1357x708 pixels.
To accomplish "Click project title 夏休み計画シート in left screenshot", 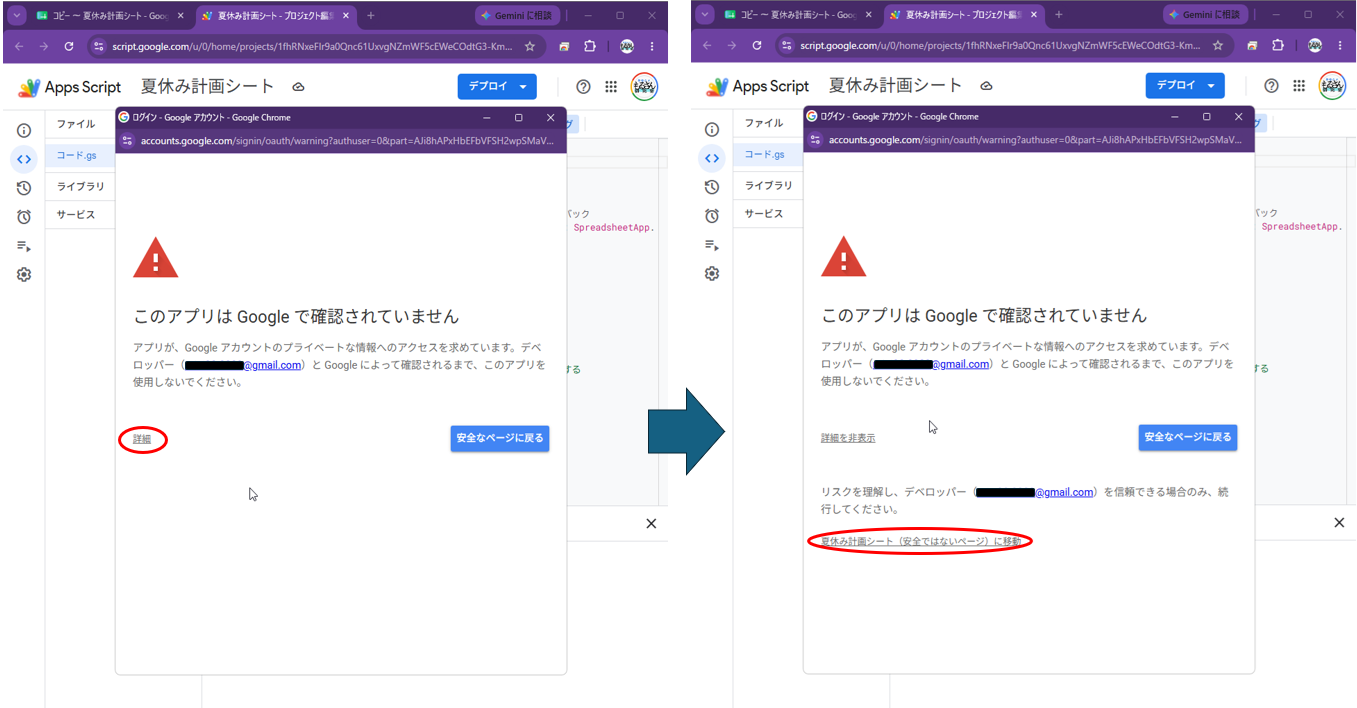I will point(207,87).
